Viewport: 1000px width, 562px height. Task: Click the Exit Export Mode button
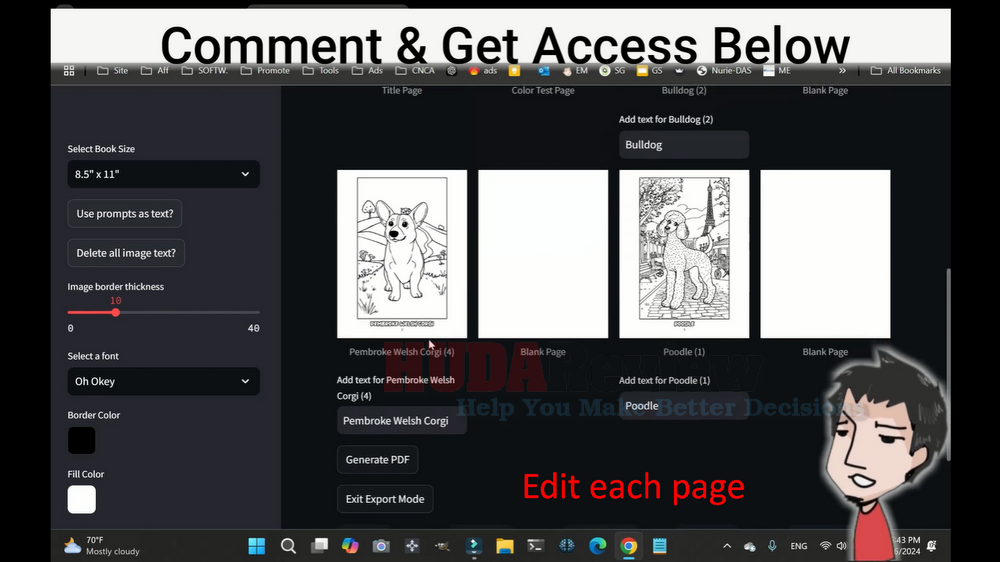point(385,499)
